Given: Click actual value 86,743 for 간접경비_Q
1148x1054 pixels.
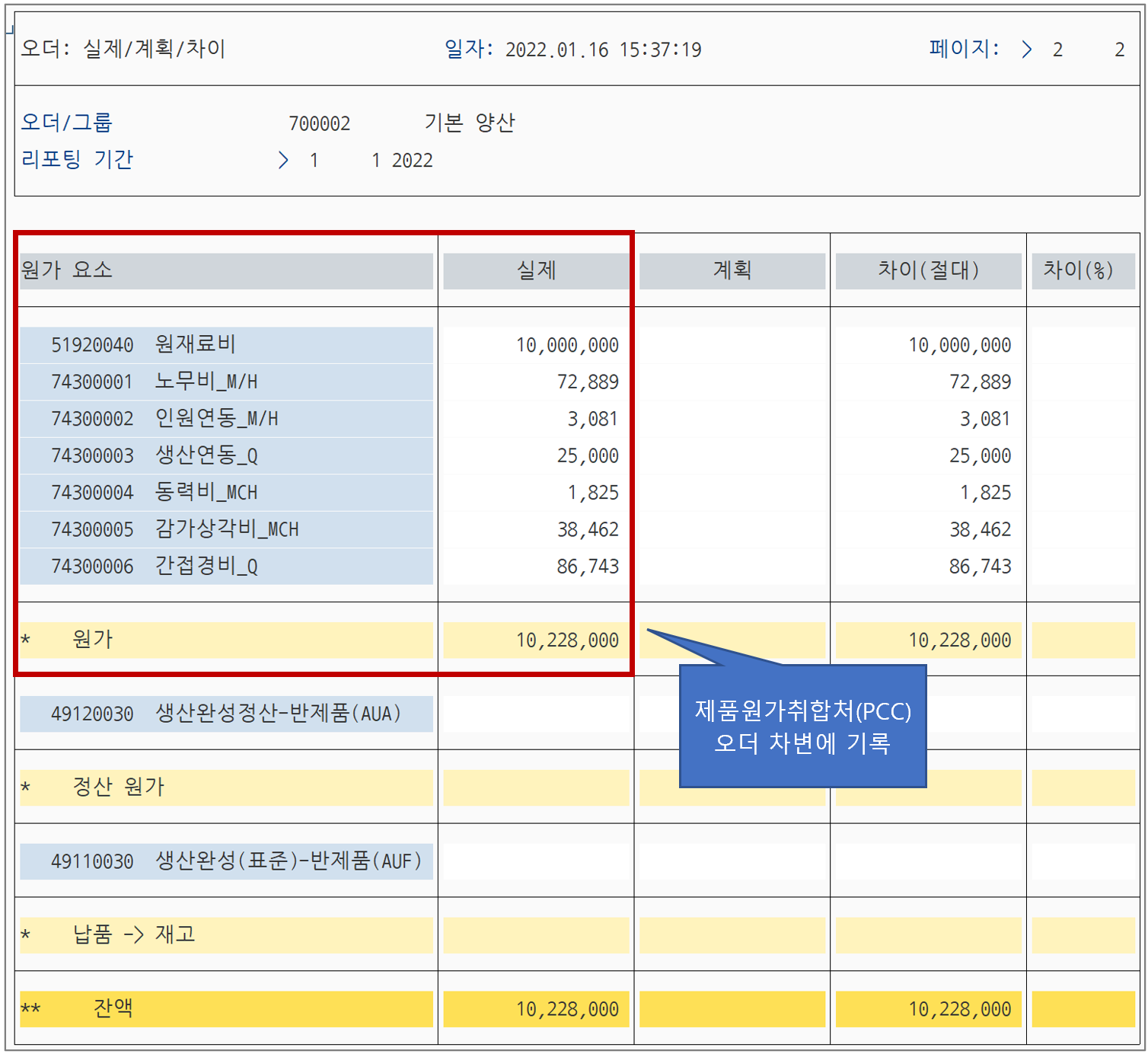Looking at the screenshot, I should click(588, 566).
